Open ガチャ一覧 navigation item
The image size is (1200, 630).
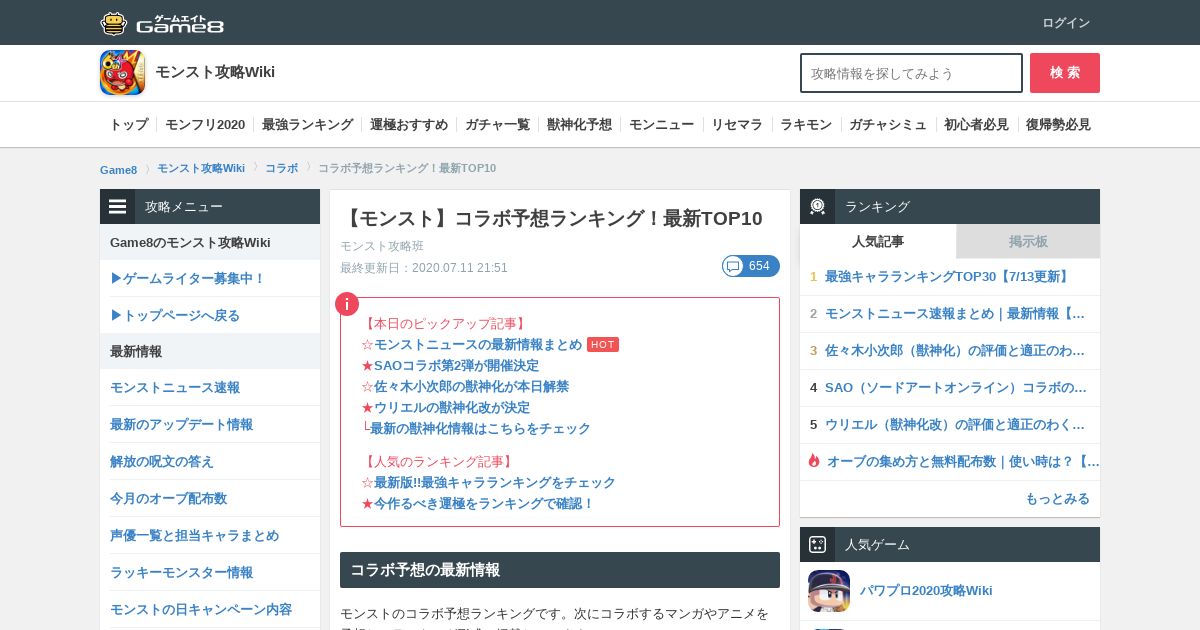coord(498,125)
